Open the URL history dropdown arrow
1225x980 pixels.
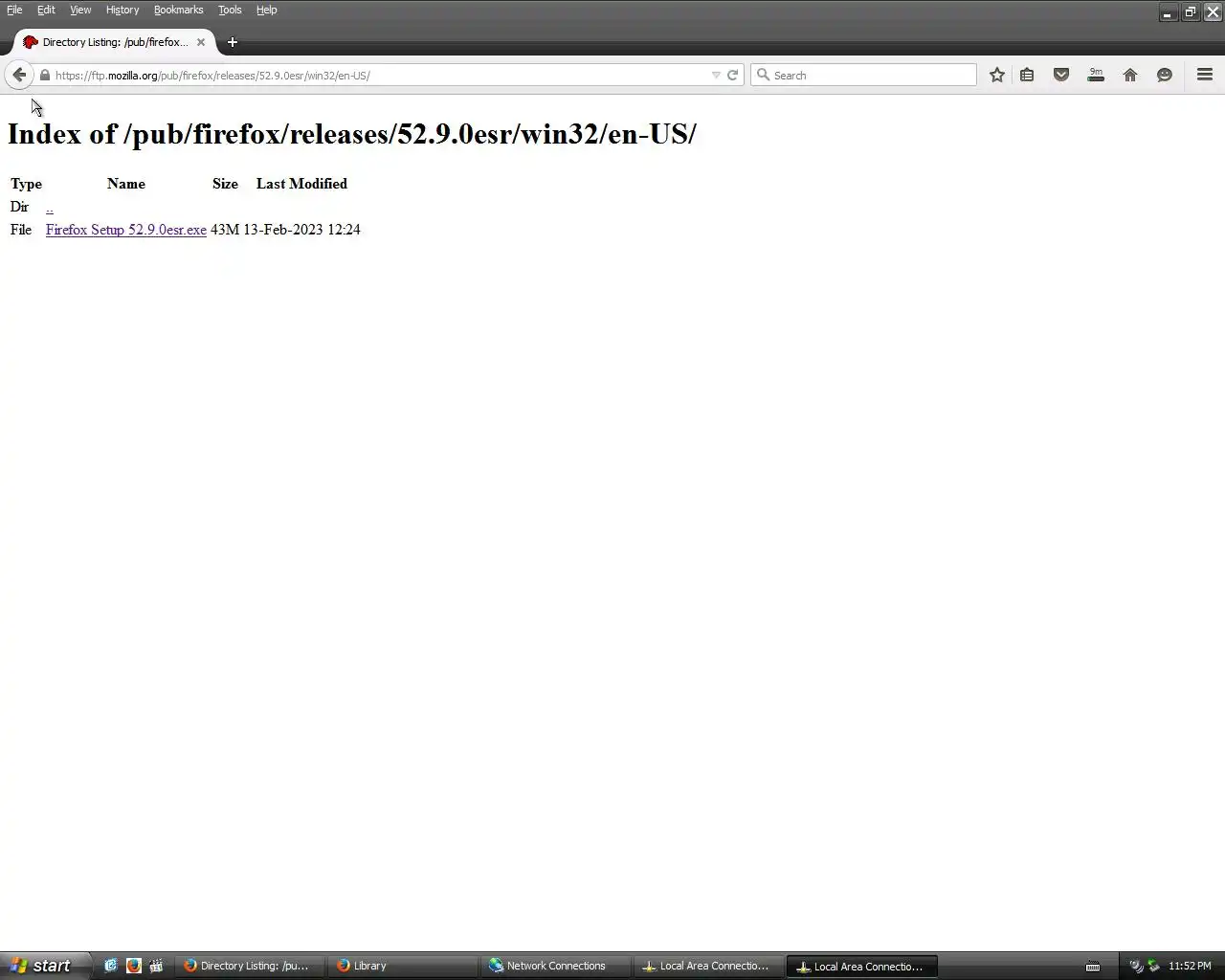pyautogui.click(x=716, y=75)
